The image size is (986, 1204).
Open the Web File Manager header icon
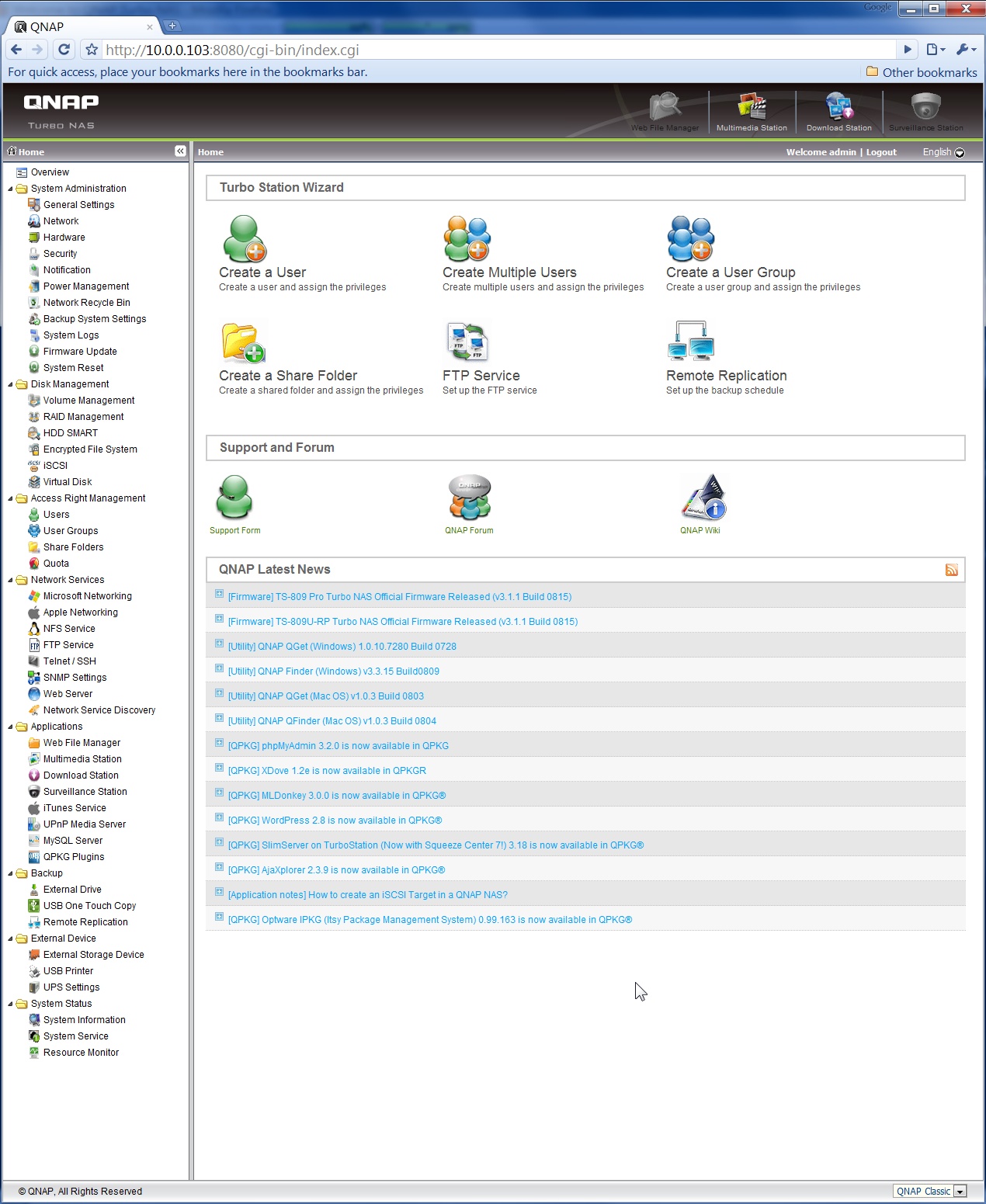click(x=665, y=109)
